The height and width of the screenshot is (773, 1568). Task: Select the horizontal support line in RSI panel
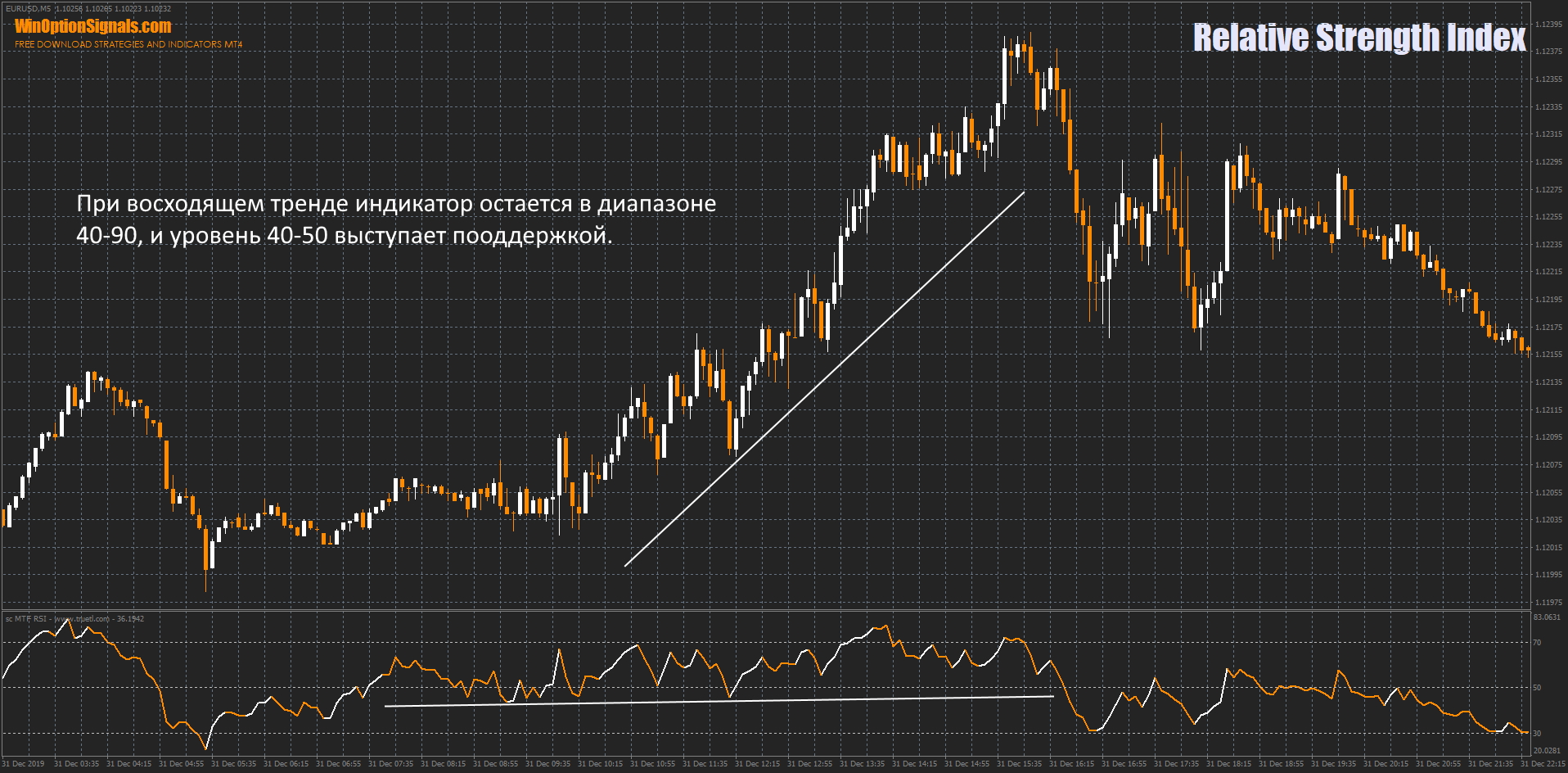[x=719, y=701]
